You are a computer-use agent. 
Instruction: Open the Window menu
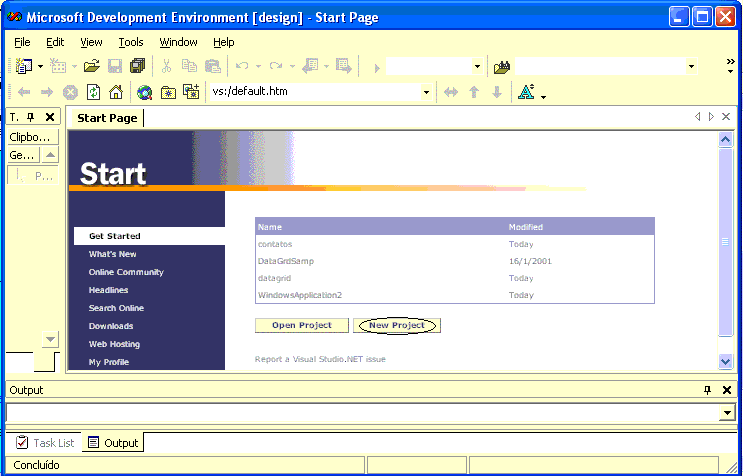[178, 42]
